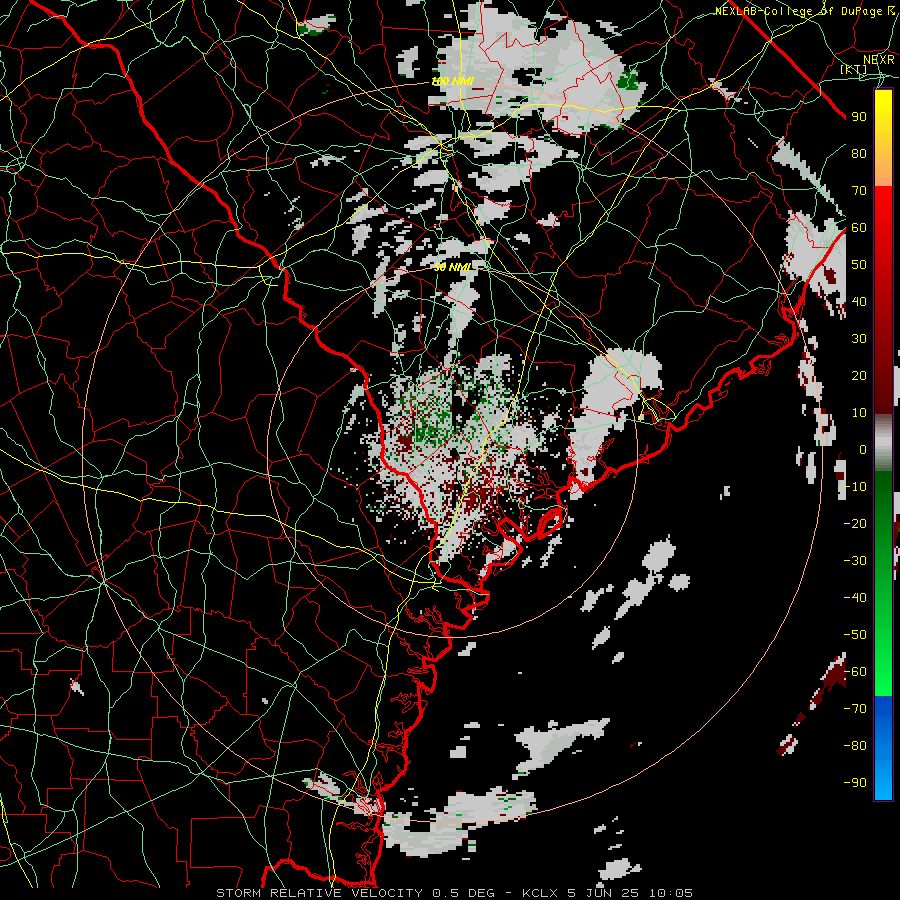Viewport: 900px width, 900px height.
Task: Click the 80 value on the velocity scale
Action: [x=859, y=153]
